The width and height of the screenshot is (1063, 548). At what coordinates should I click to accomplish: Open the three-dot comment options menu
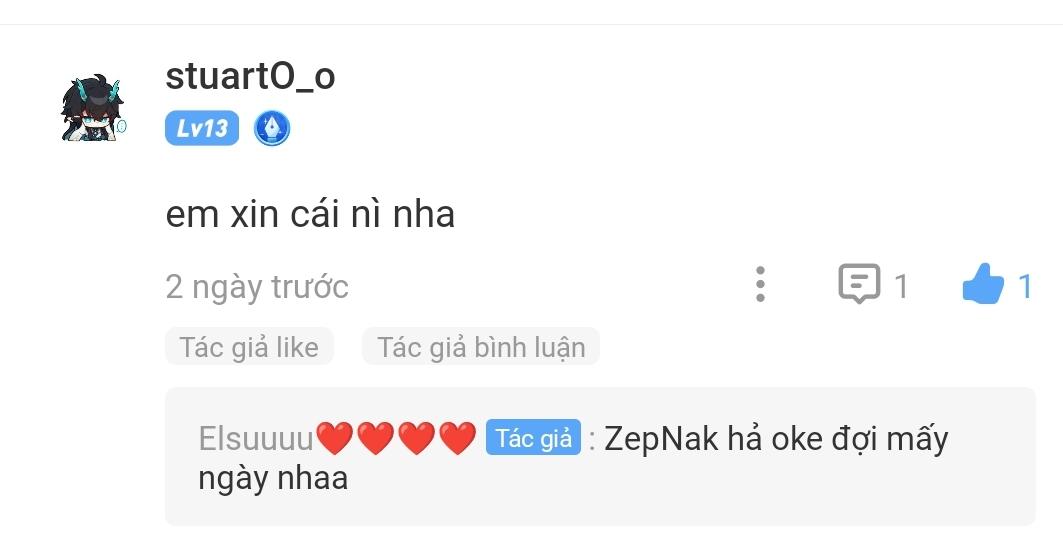point(760,284)
